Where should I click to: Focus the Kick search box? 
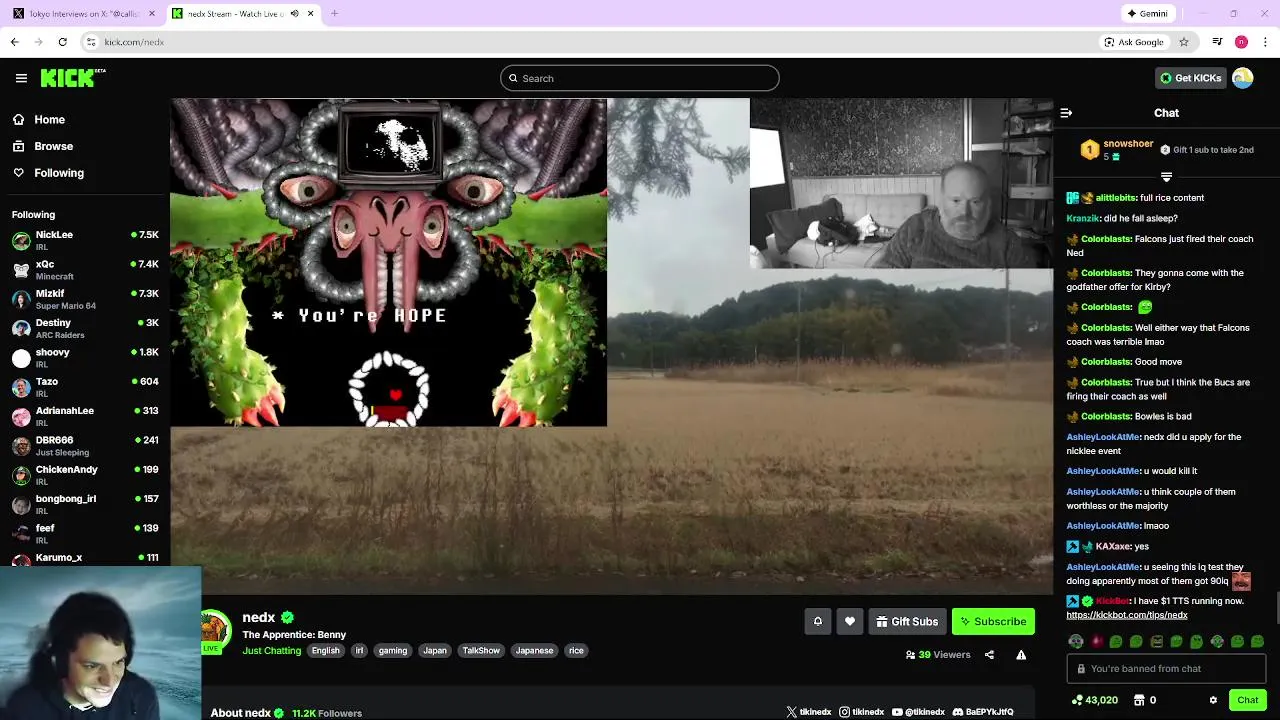pyautogui.click(x=640, y=78)
